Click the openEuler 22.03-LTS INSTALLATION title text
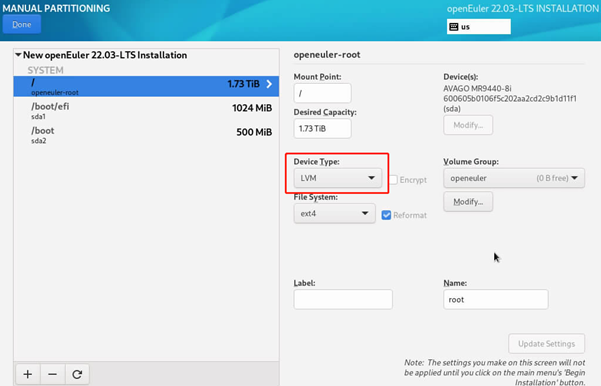Image resolution: width=601 pixels, height=386 pixels. [x=523, y=8]
